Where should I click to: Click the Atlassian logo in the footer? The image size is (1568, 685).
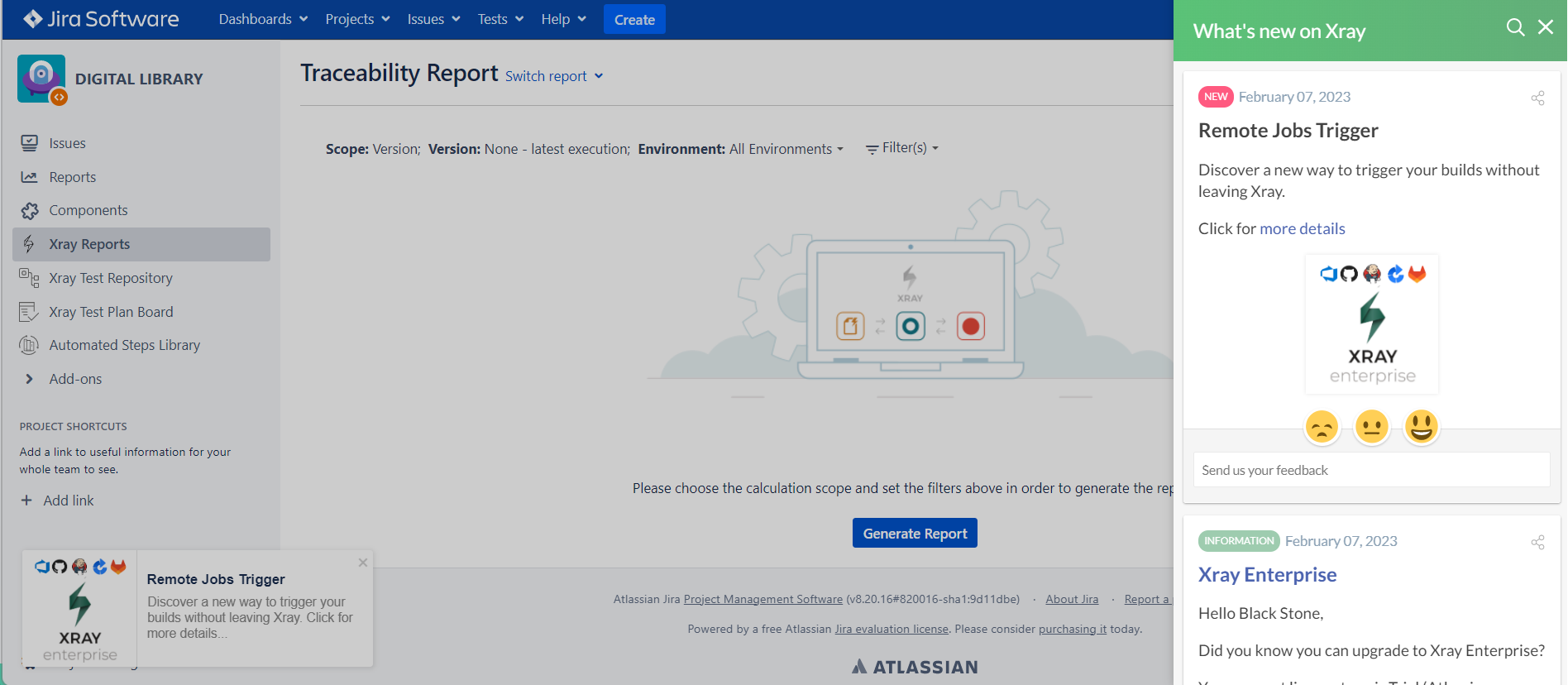pos(915,667)
